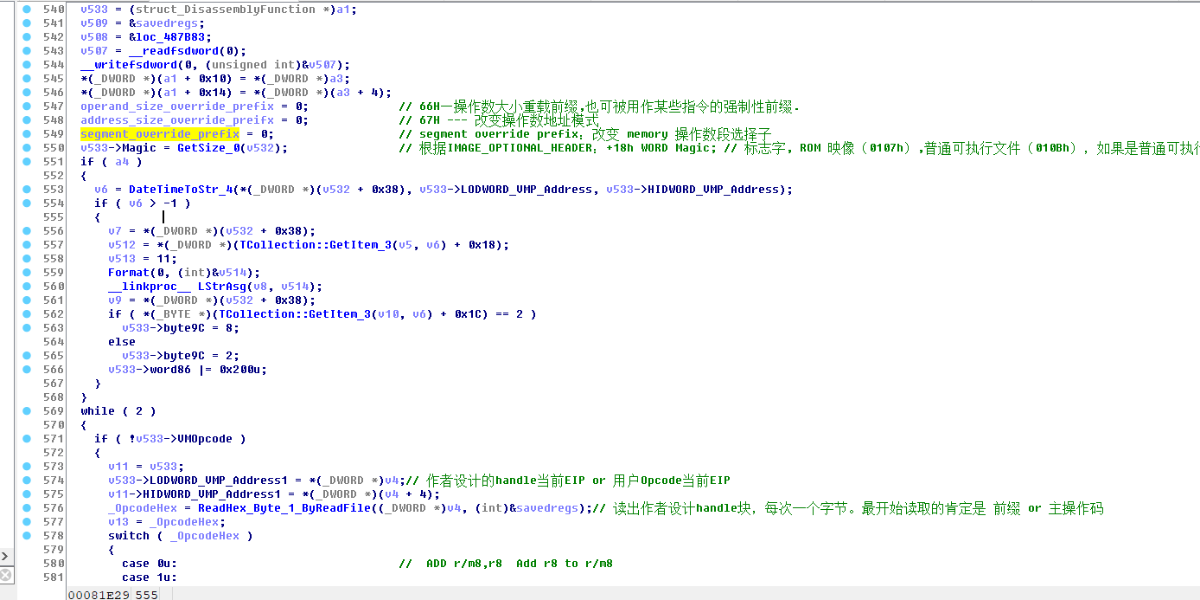
Task: Click the IMAGE_OPTIONAL_HEADER Magic comment
Action: tap(798, 148)
